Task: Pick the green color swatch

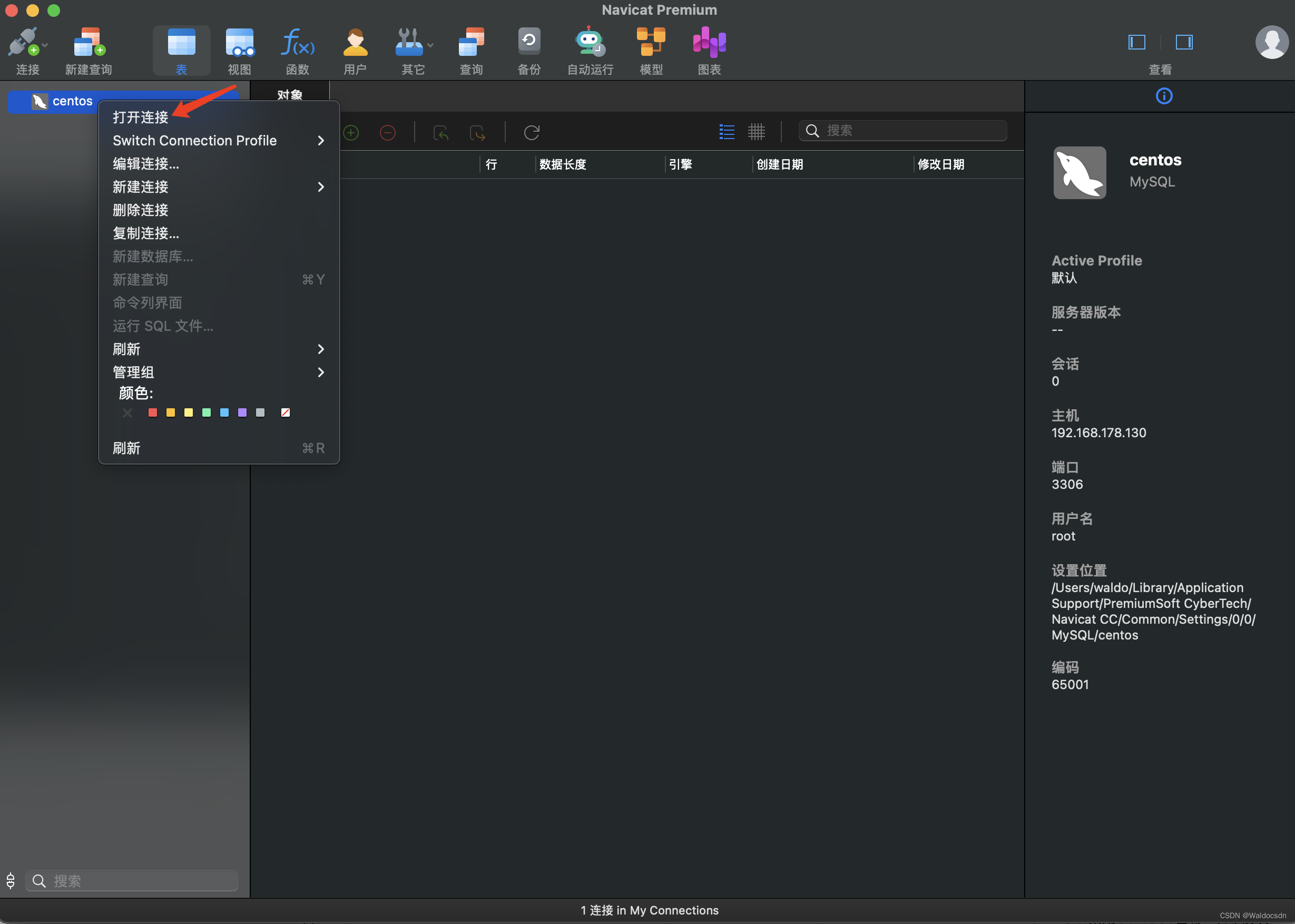Action: [x=207, y=412]
